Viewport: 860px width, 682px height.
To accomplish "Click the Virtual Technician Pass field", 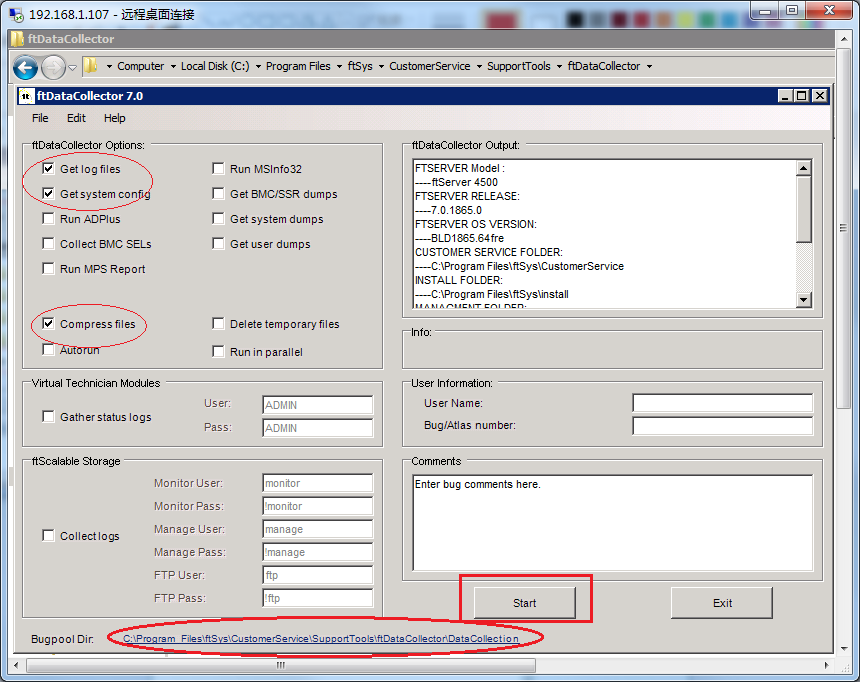I will pos(318,428).
